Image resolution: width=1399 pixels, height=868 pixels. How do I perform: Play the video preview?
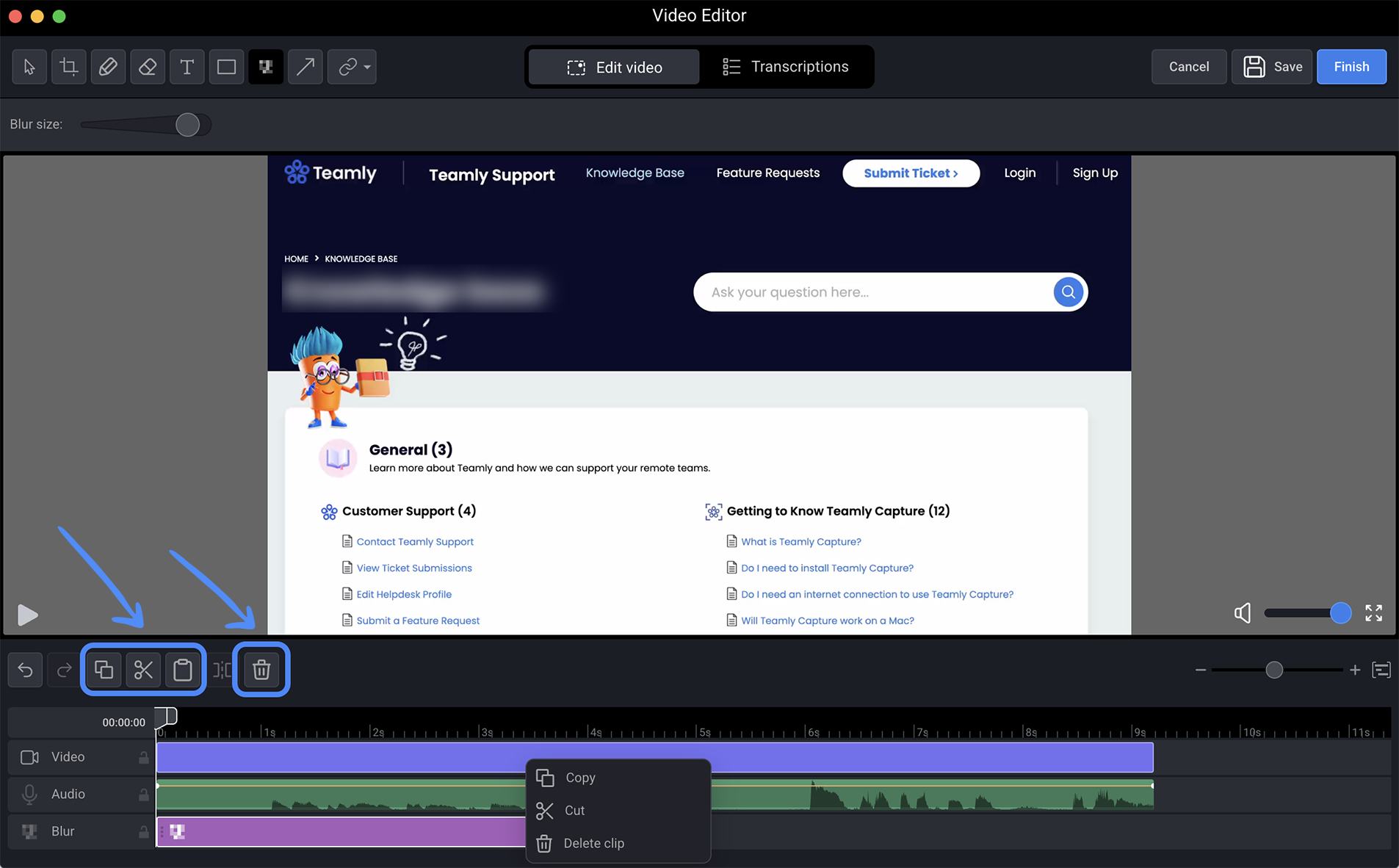(27, 615)
